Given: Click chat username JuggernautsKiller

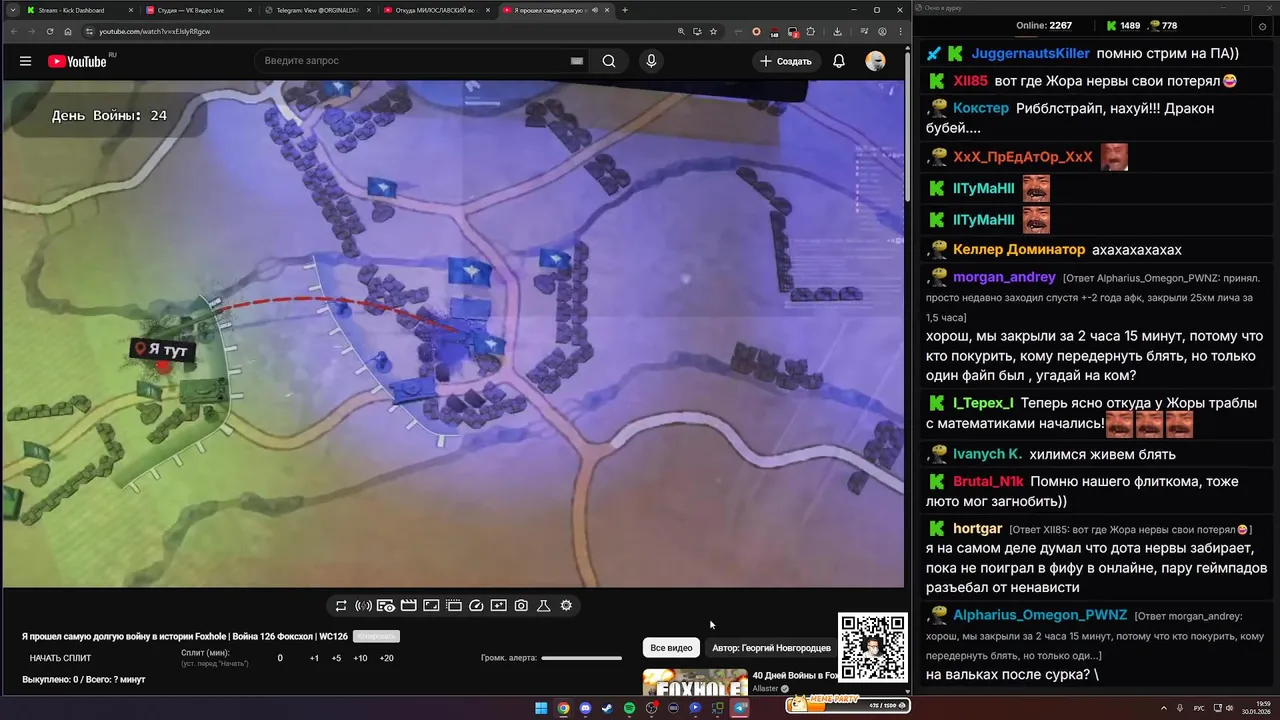Looking at the screenshot, I should pyautogui.click(x=1031, y=54).
